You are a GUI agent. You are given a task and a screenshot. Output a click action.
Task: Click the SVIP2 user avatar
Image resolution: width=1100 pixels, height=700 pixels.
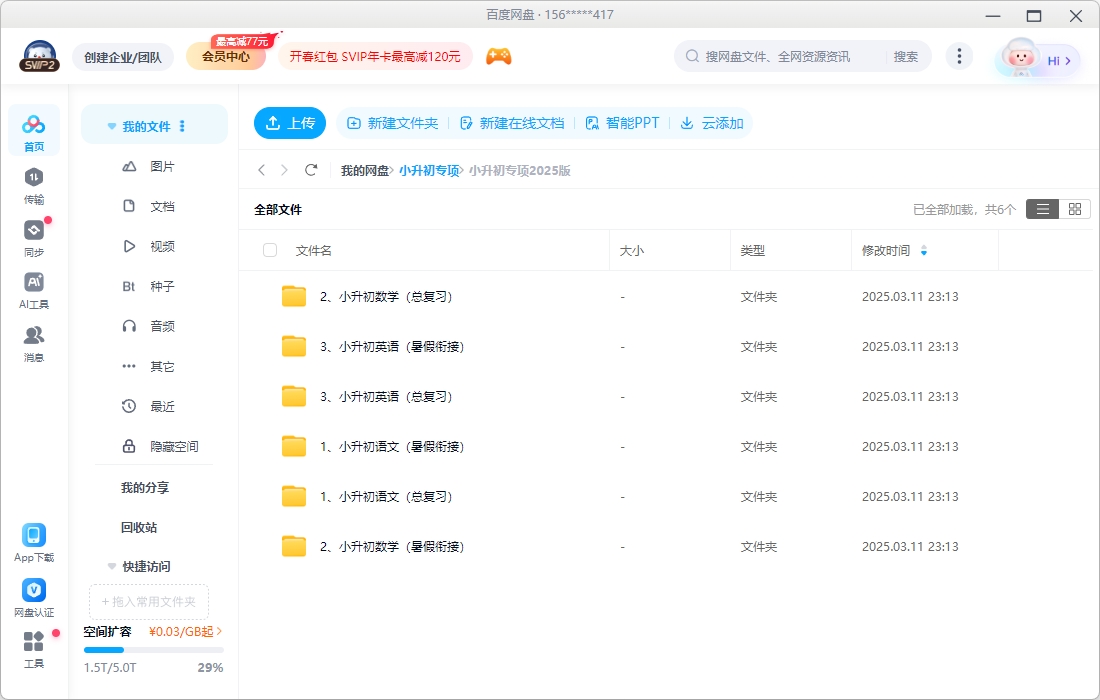[39, 56]
